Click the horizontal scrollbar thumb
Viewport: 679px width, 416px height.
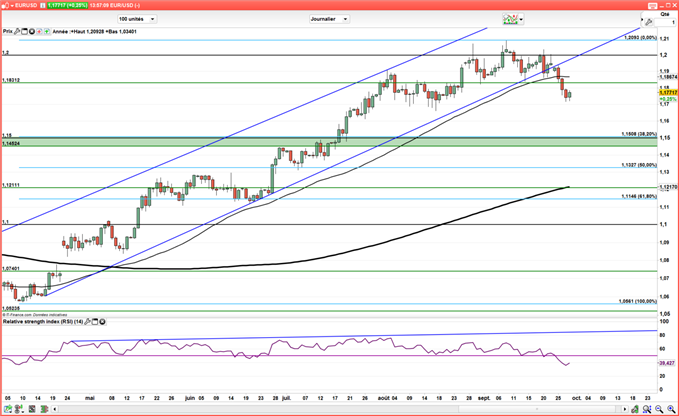click(537, 409)
